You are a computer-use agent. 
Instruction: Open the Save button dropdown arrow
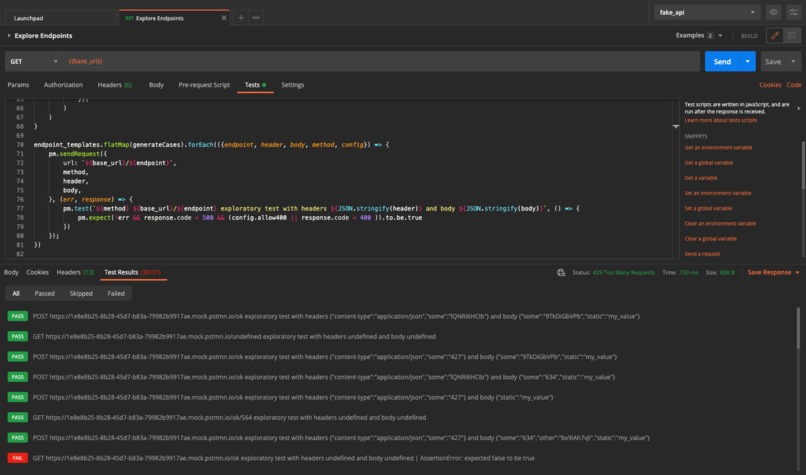(x=793, y=61)
